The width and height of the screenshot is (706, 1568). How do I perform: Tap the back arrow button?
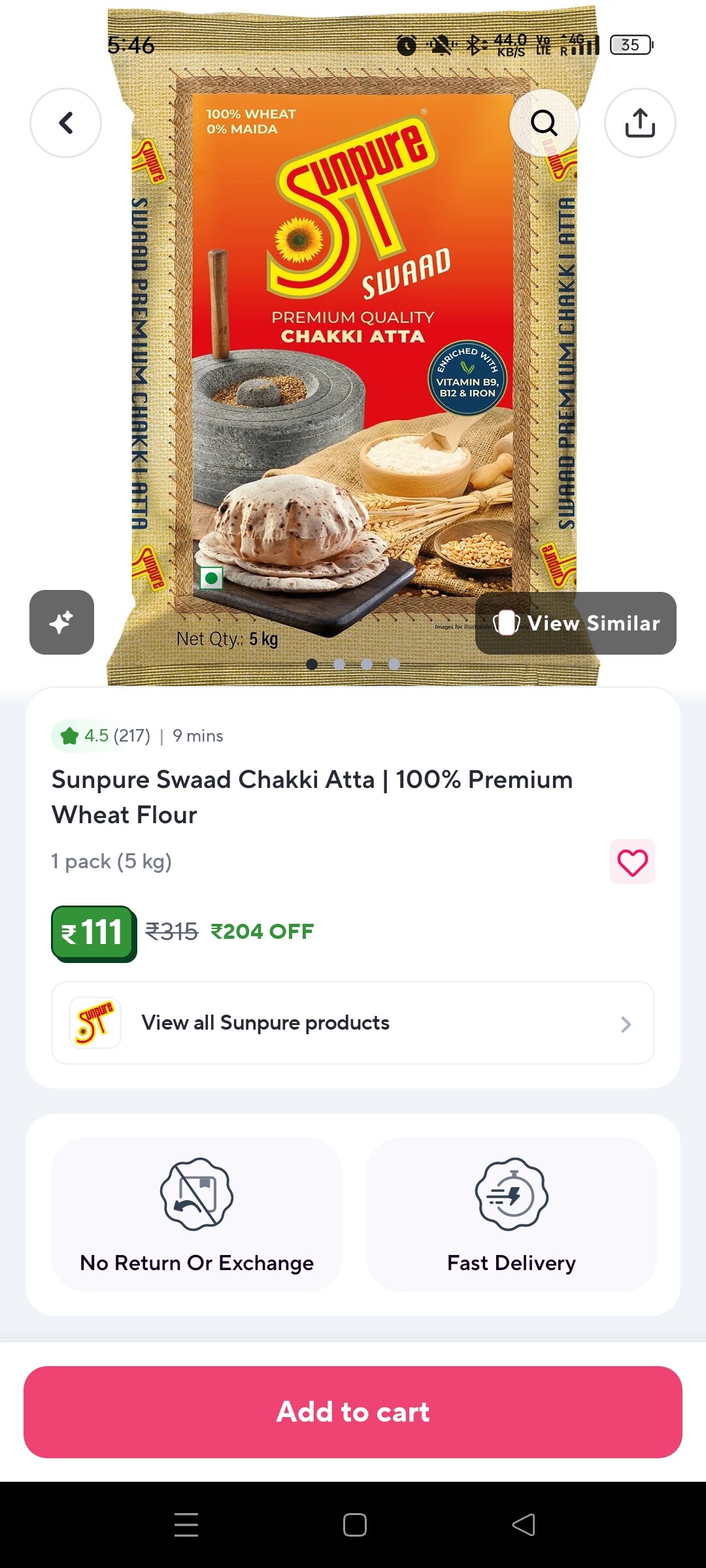65,123
